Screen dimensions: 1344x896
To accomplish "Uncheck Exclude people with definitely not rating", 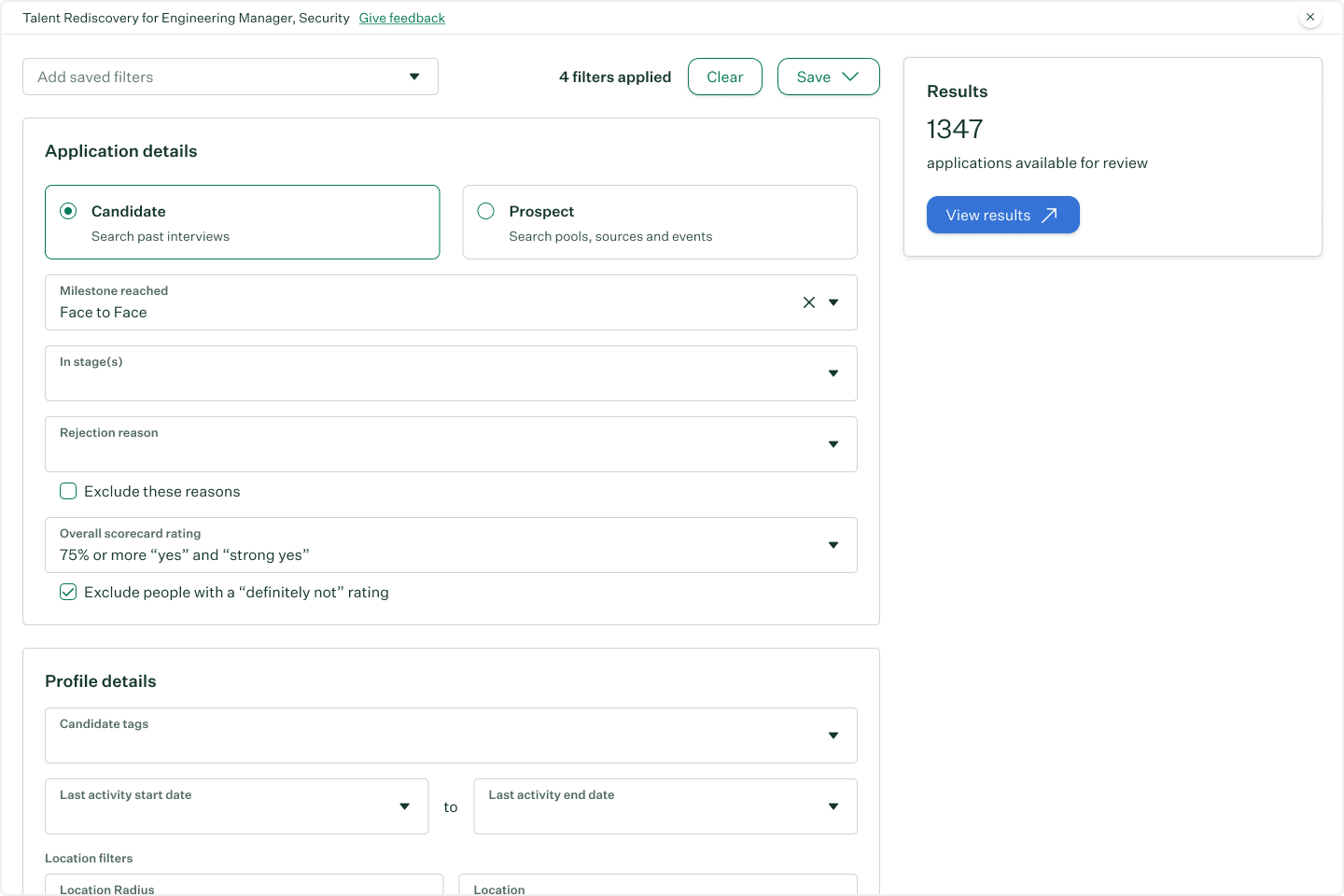I will pos(68,592).
